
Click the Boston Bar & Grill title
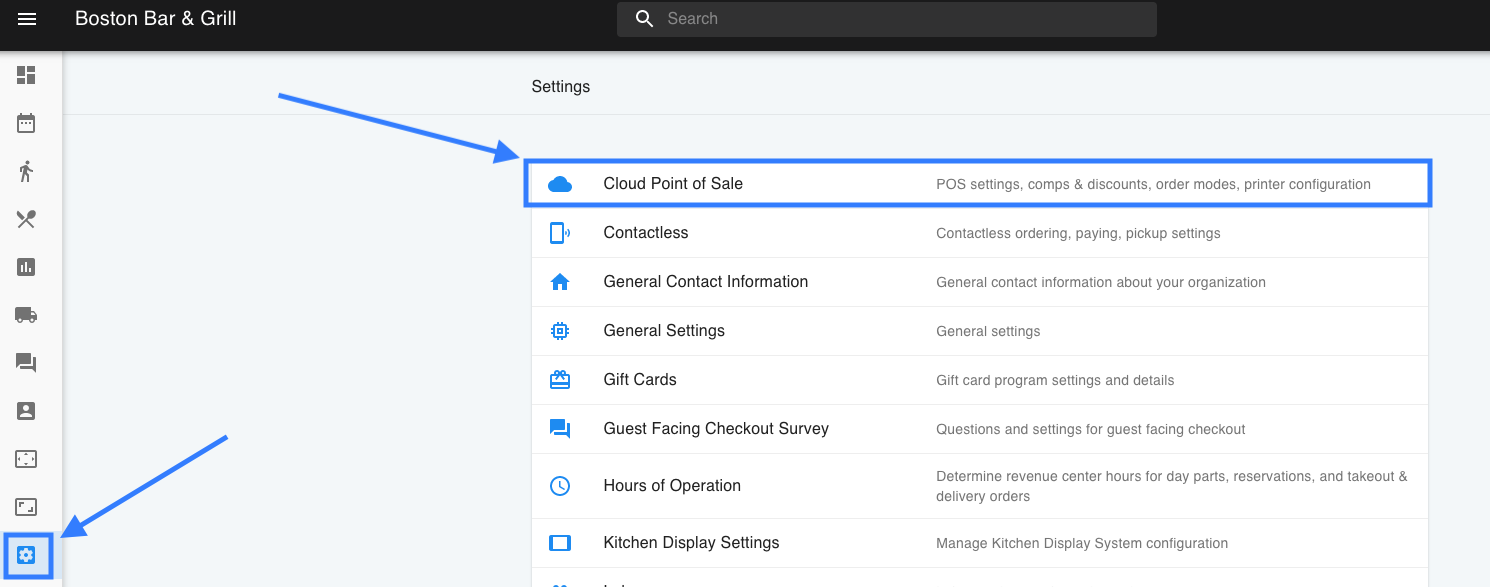pyautogui.click(x=156, y=19)
